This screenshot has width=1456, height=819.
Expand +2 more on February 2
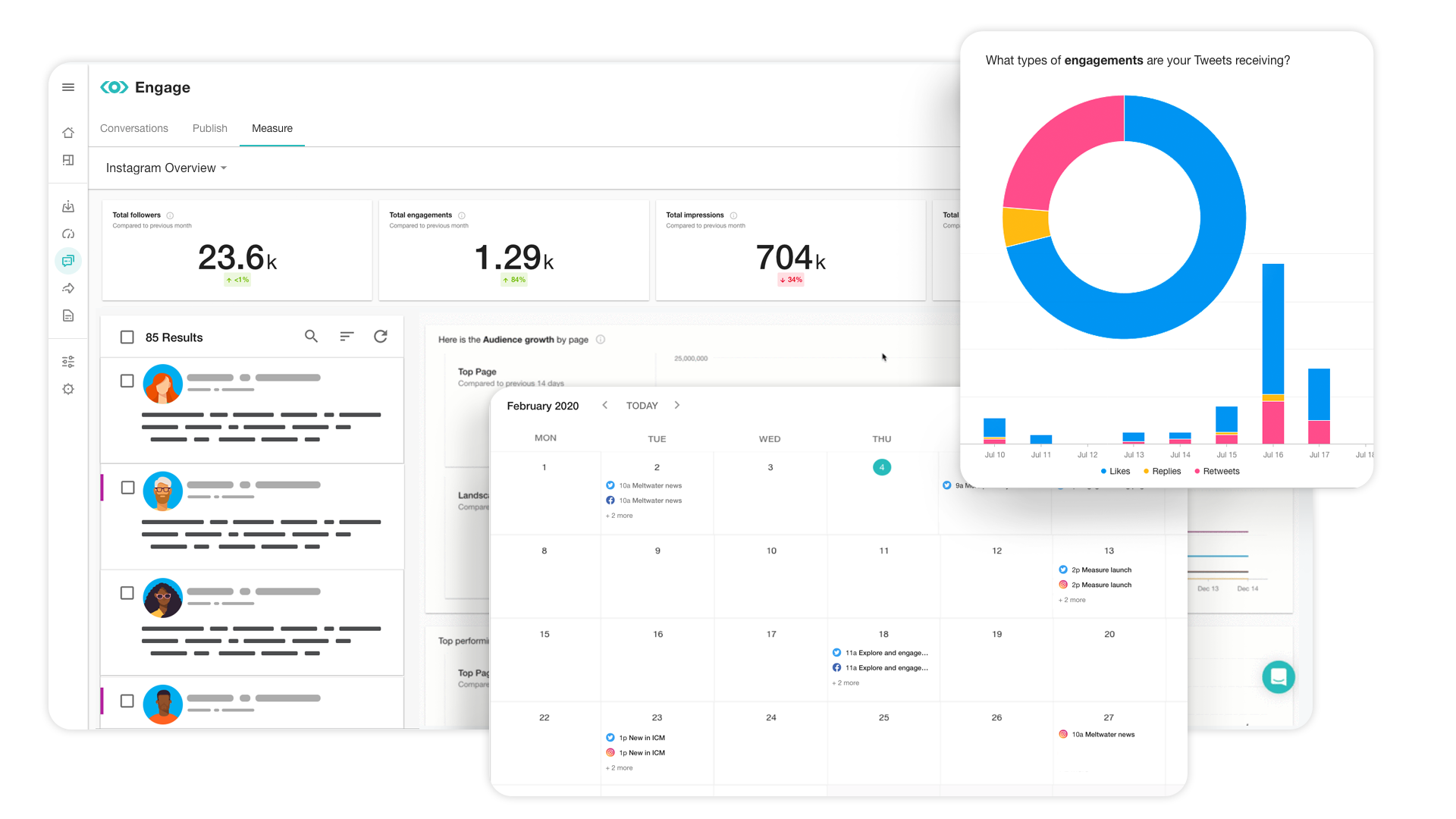(619, 516)
